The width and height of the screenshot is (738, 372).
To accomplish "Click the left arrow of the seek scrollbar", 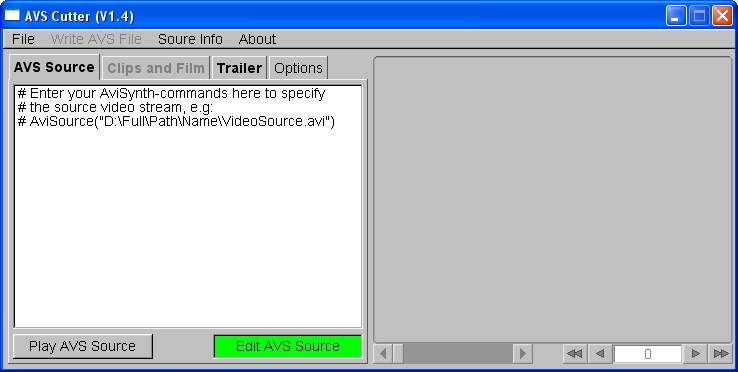I will (383, 353).
